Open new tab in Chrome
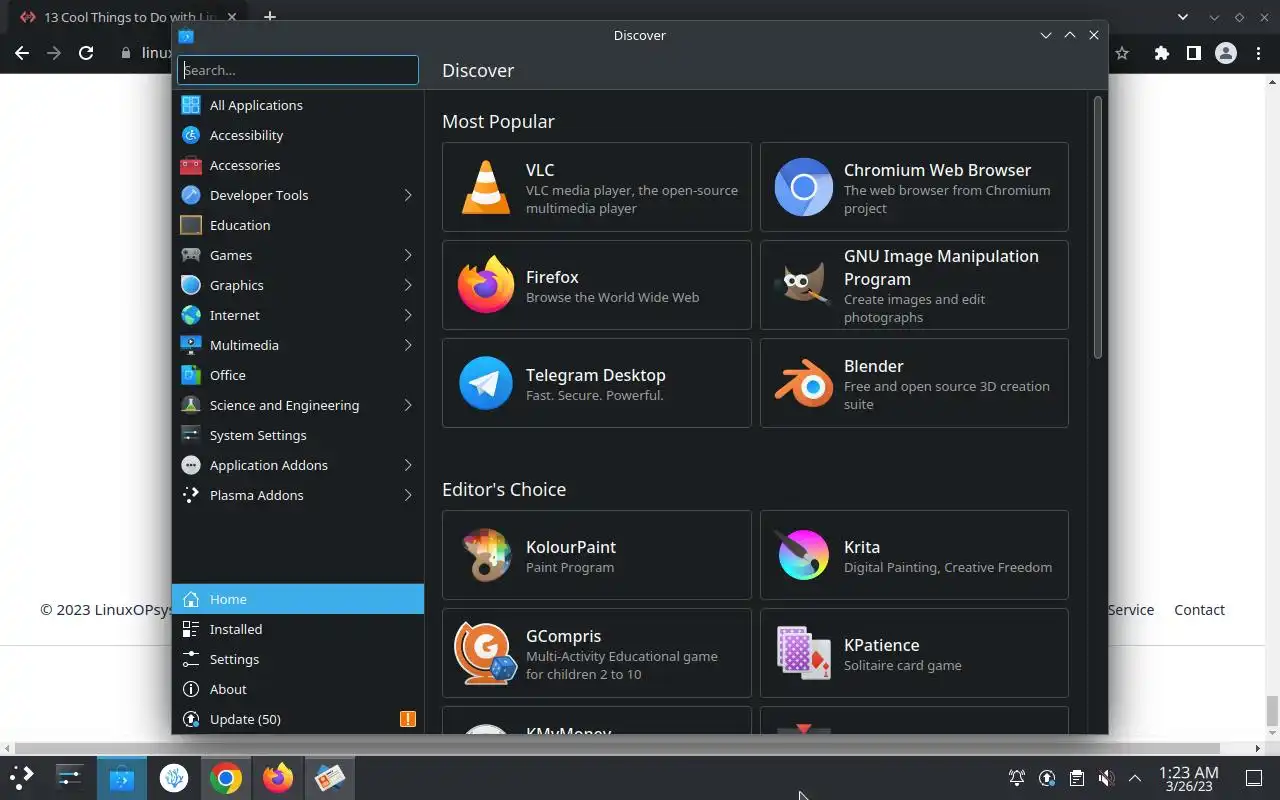1280x800 pixels. click(x=270, y=17)
